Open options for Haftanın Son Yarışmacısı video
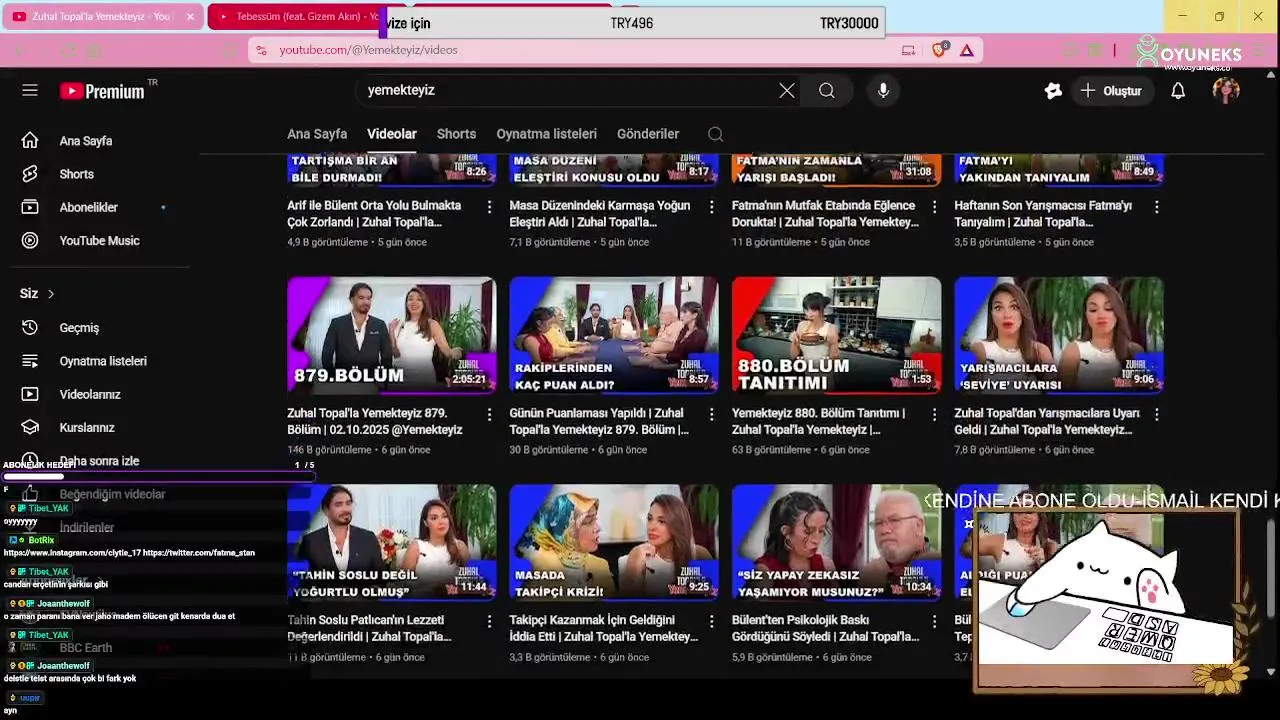1280x720 pixels. click(1156, 207)
